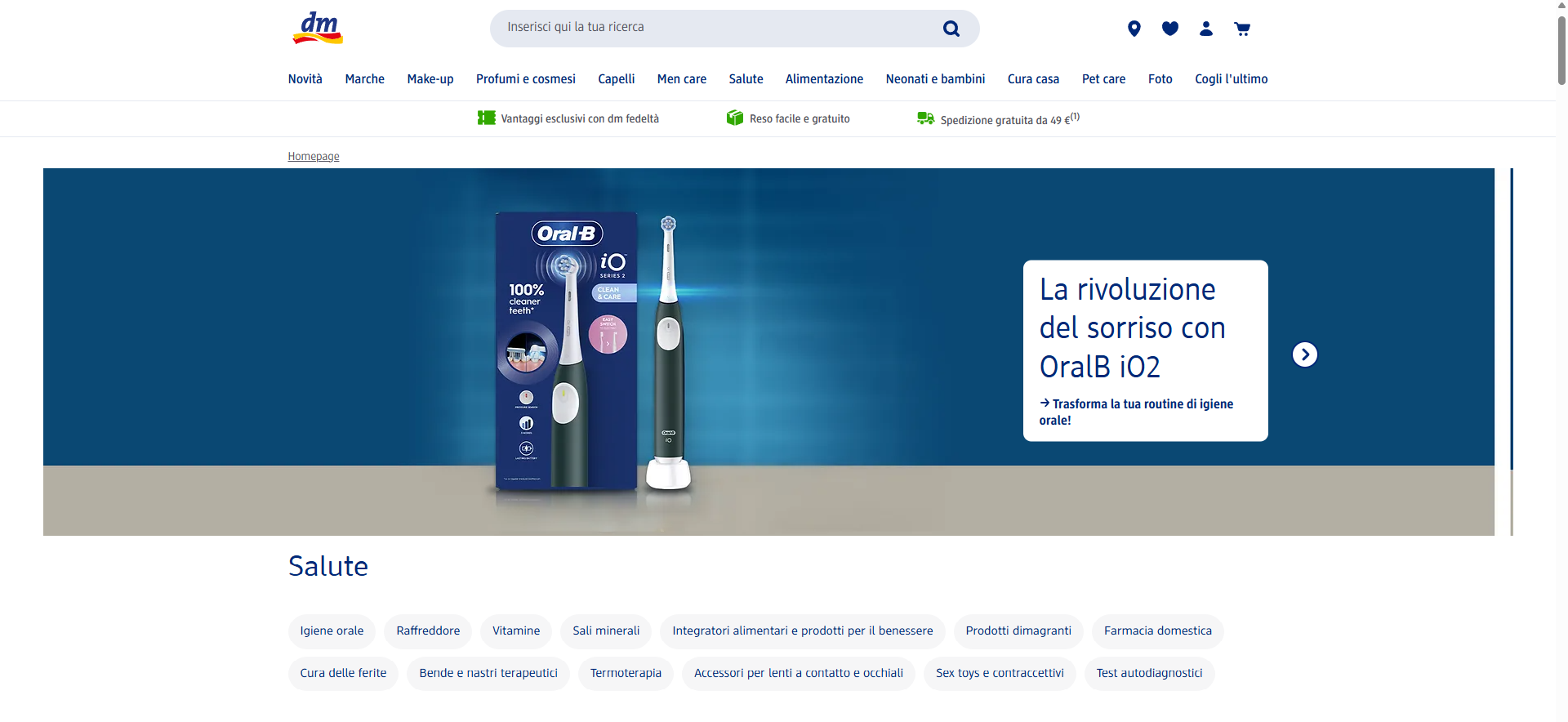This screenshot has height=722, width=1568.
Task: Open the Make-up menu
Action: click(430, 79)
